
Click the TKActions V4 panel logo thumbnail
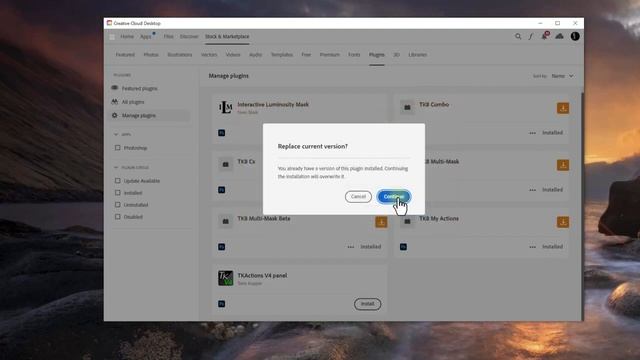[225, 278]
